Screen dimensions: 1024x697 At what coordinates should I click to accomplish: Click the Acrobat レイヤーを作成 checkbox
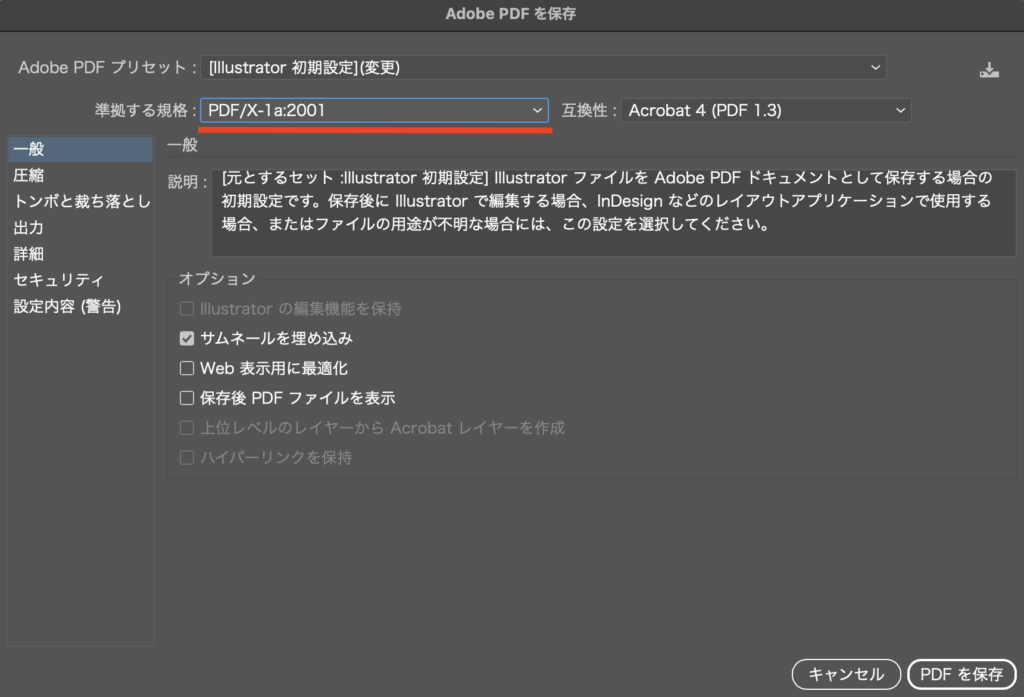tap(186, 427)
